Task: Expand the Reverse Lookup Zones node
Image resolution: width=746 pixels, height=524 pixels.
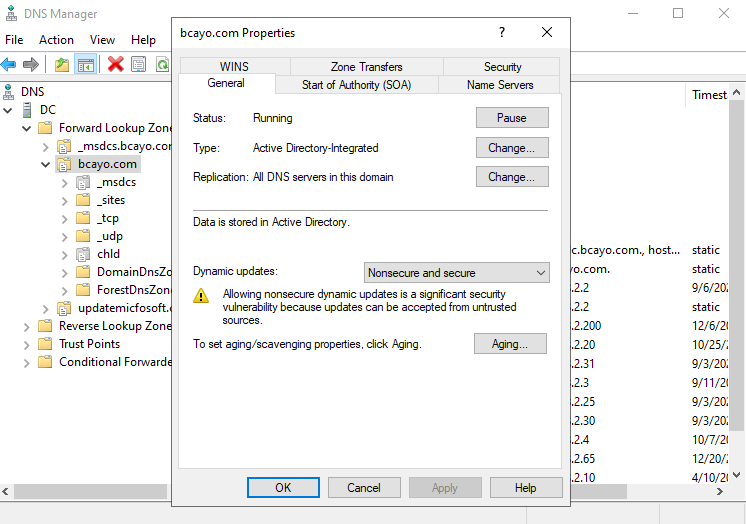Action: [x=27, y=326]
